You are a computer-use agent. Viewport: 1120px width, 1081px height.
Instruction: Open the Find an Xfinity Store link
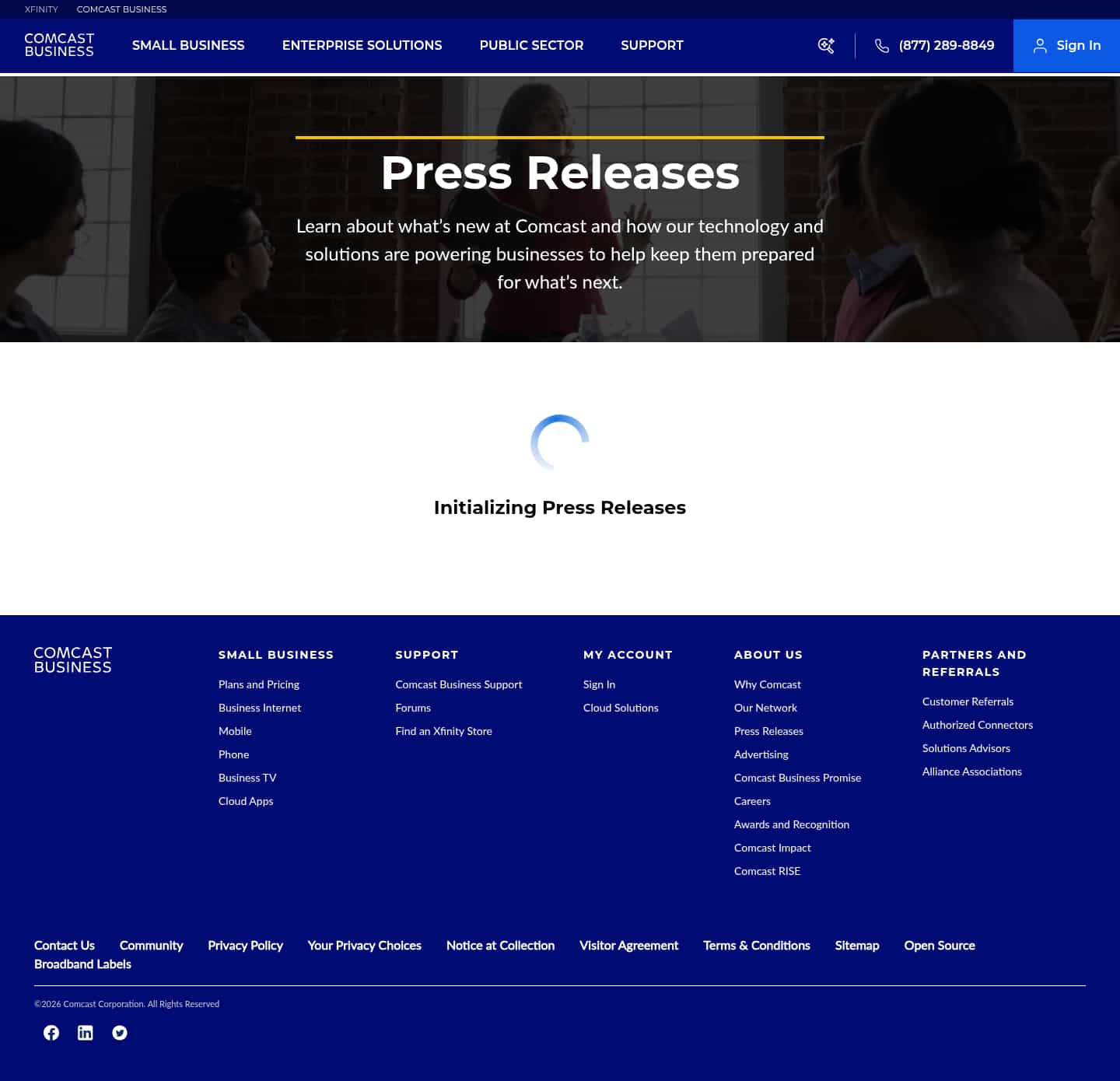(x=443, y=731)
